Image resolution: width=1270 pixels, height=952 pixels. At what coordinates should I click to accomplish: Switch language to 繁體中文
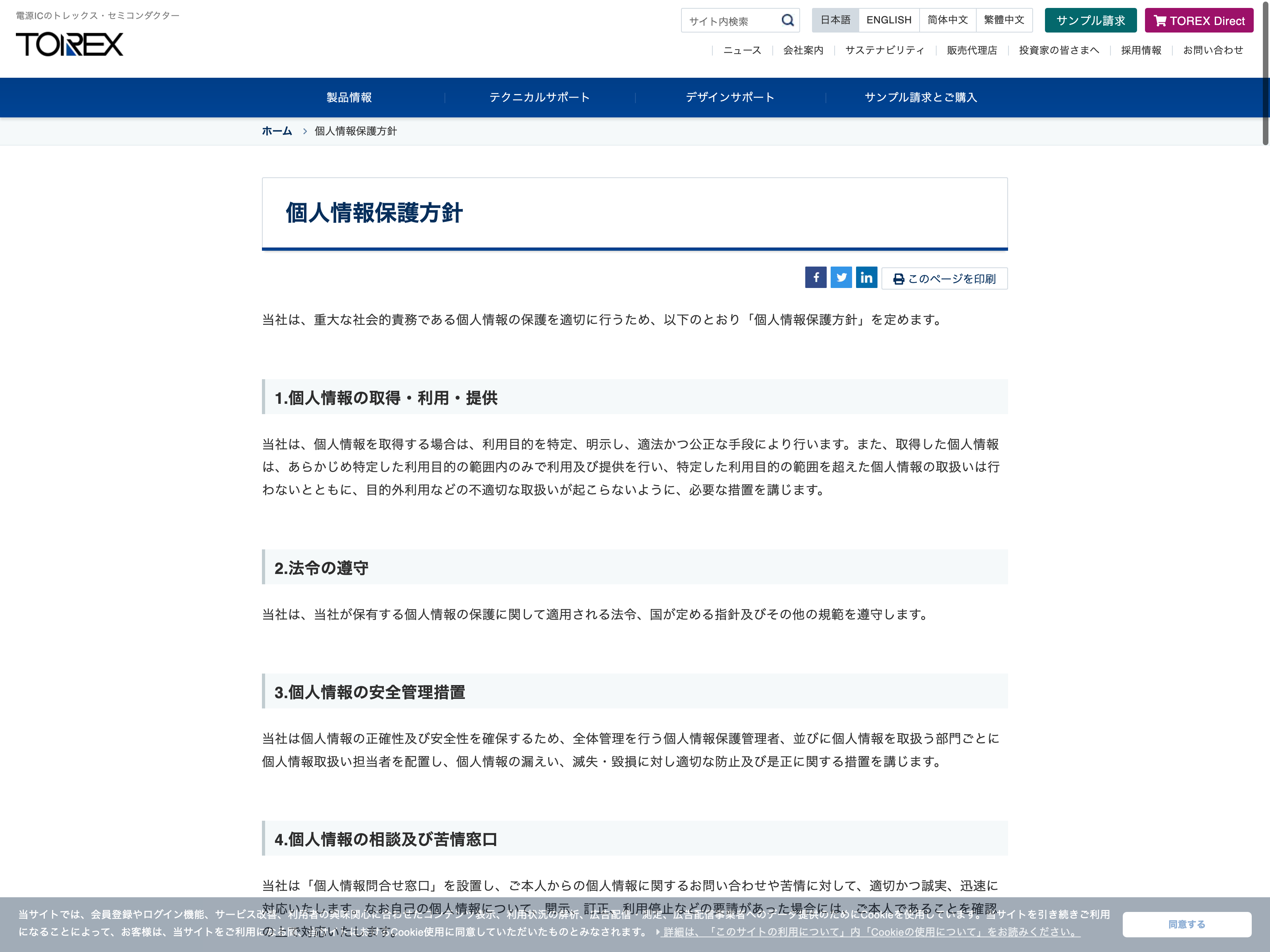click(1004, 20)
